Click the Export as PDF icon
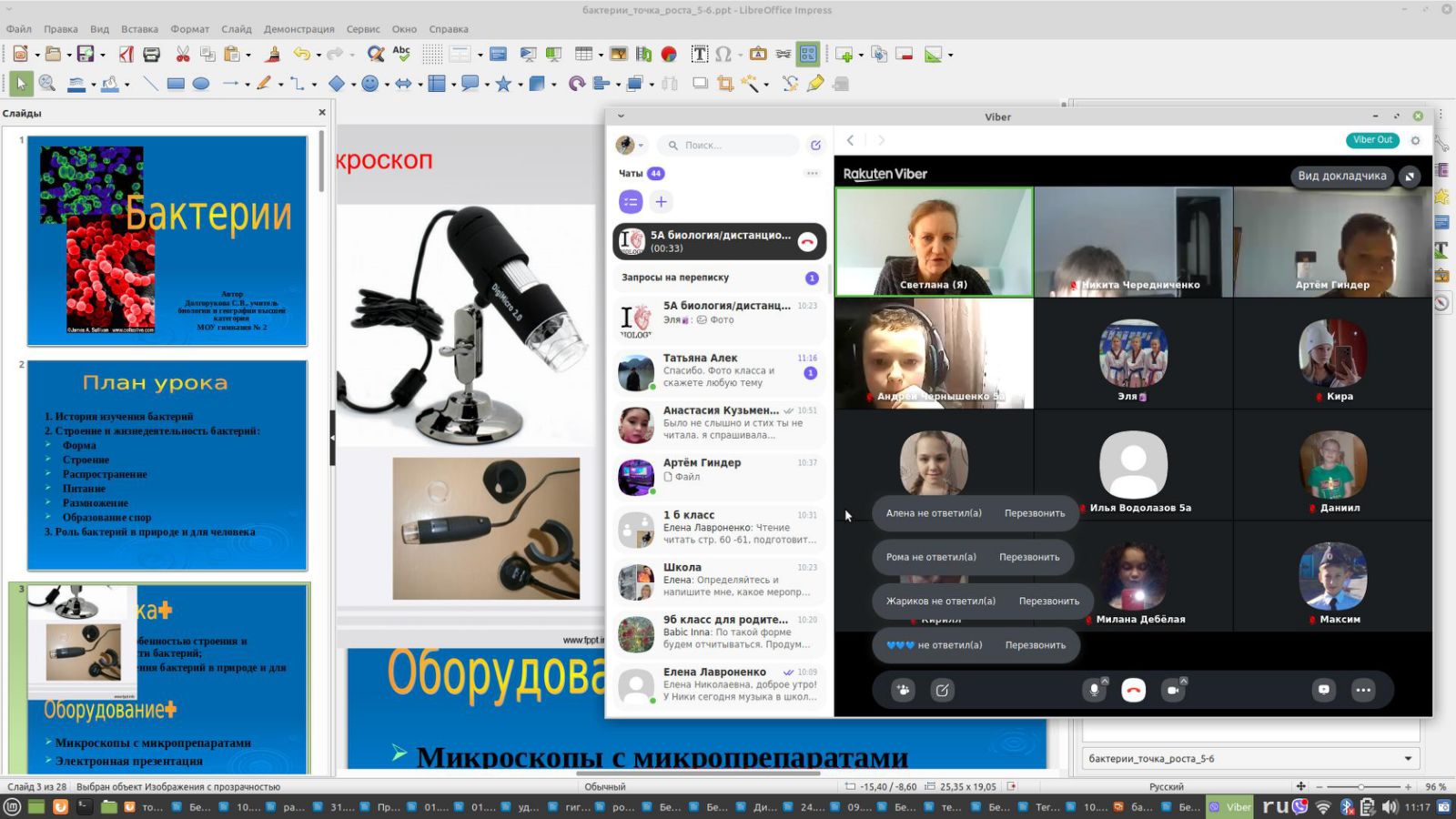This screenshot has width=1456, height=819. 126,55
